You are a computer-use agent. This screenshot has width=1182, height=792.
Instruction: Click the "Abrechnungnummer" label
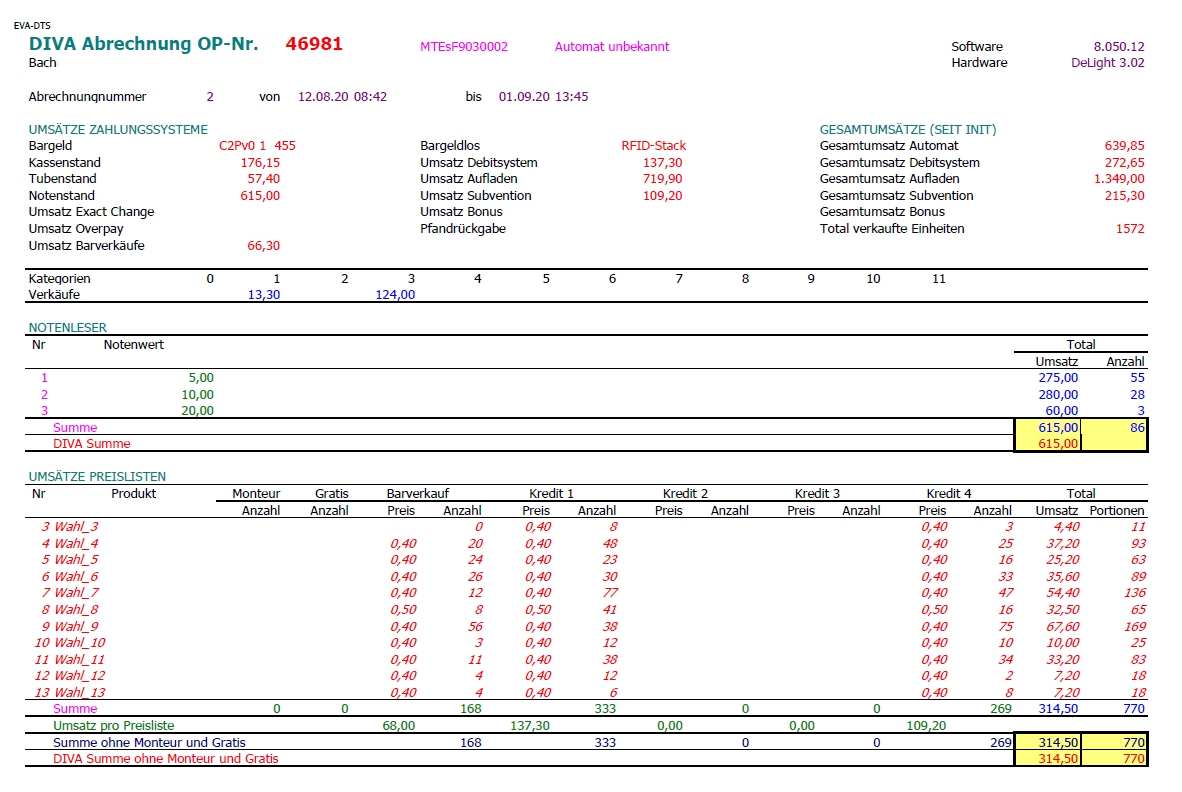87,96
